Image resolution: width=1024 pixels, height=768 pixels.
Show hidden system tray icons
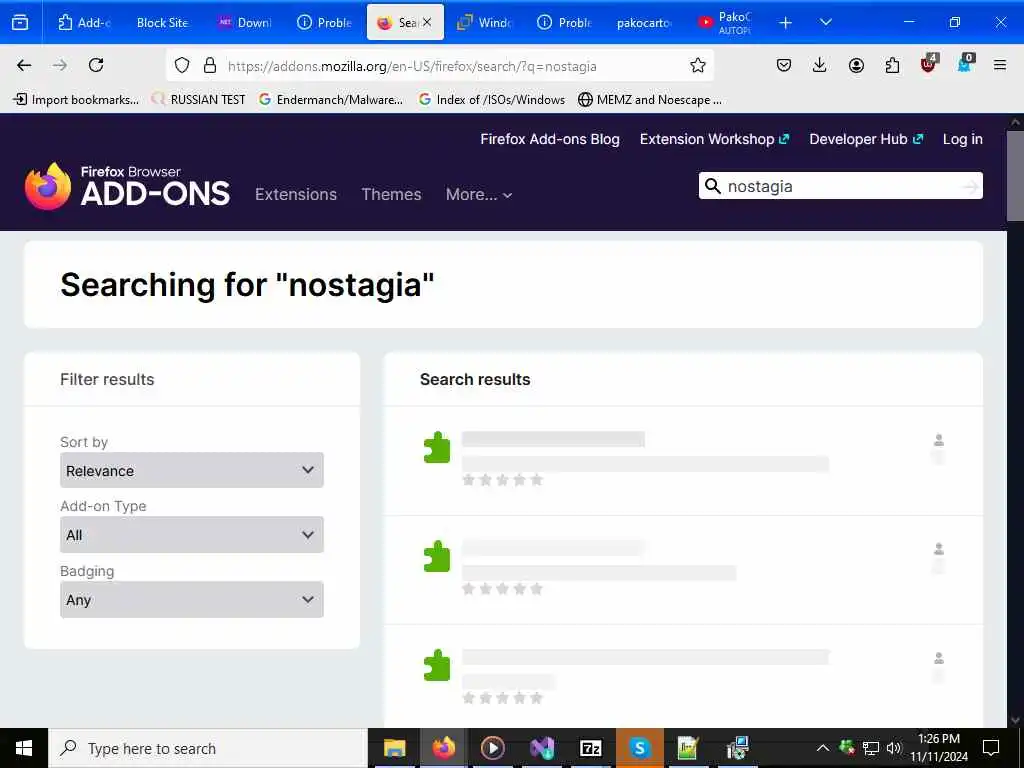click(823, 748)
